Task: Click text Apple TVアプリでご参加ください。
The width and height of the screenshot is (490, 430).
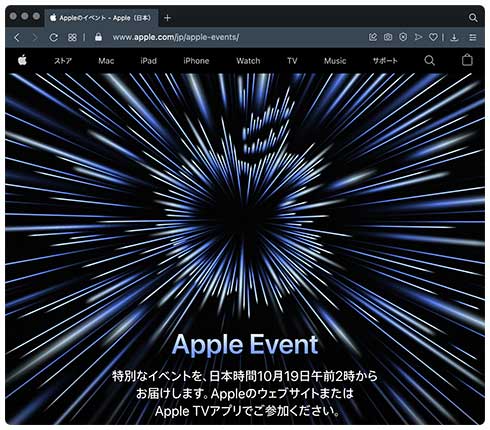Action: (248, 411)
